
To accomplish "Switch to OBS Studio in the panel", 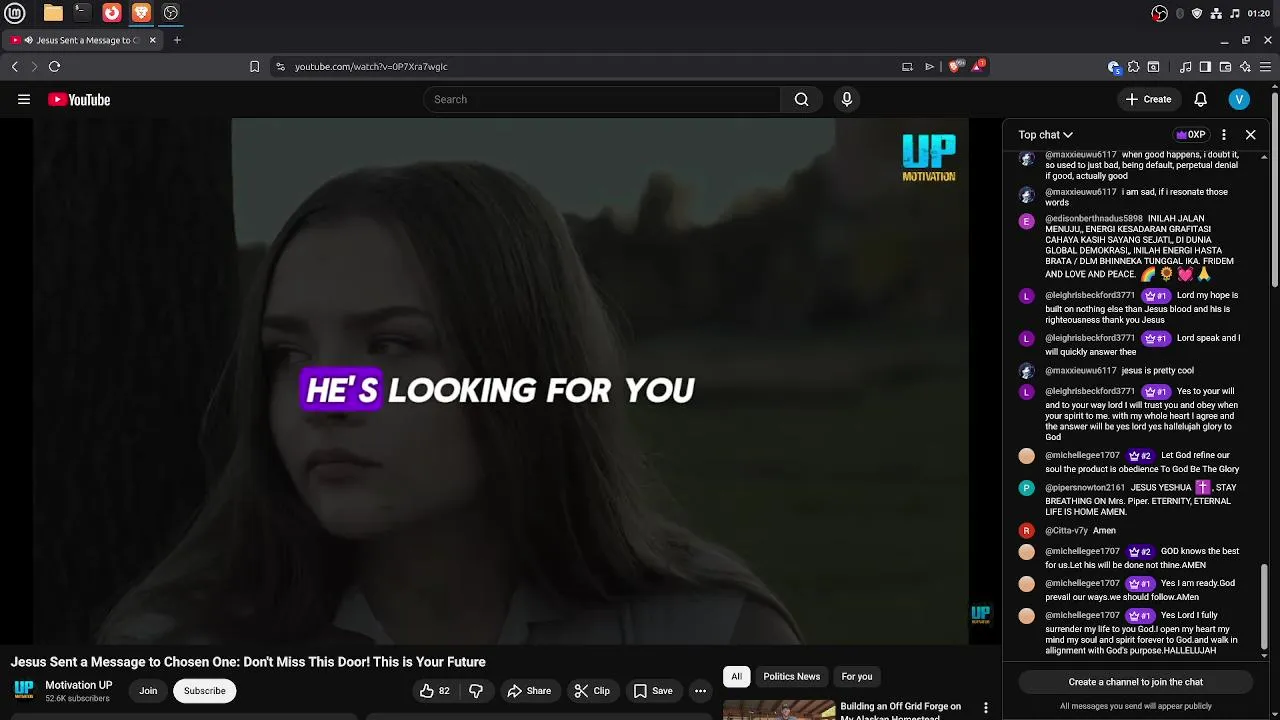I will (171, 13).
